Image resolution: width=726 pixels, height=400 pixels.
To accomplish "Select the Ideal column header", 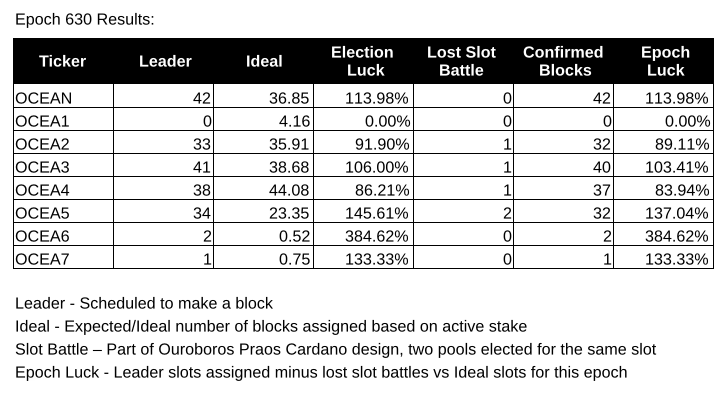I will (263, 61).
